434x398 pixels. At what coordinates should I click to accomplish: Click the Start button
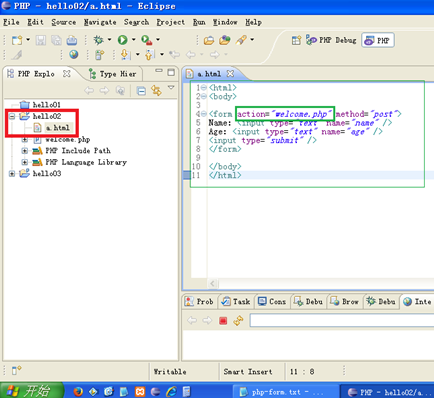(32, 391)
